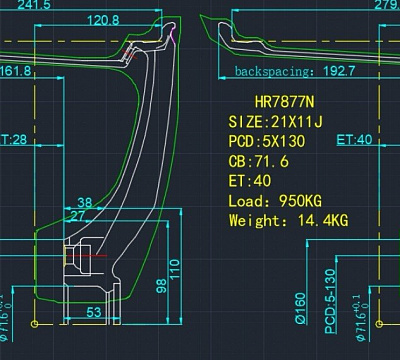The width and height of the screenshot is (400, 360).
Task: Select the yellow origin circle at left axis
Action: [34, 324]
